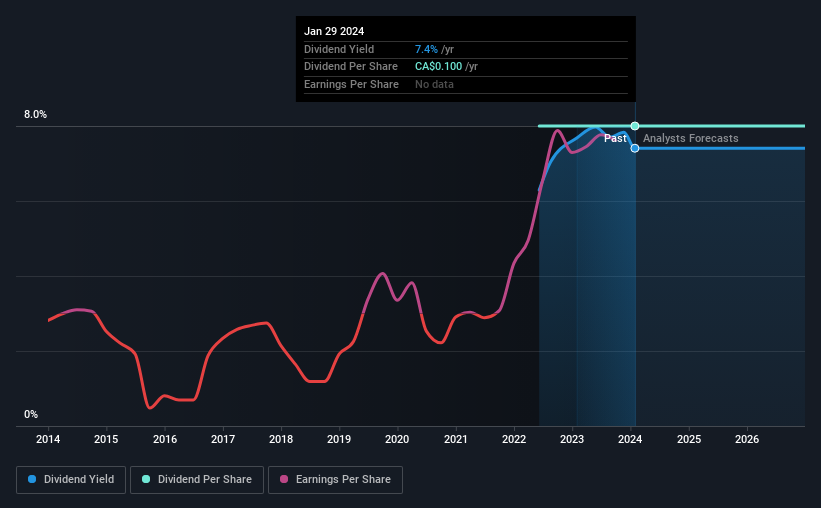Click the 0% y-axis label
The image size is (821, 508).
(31, 414)
